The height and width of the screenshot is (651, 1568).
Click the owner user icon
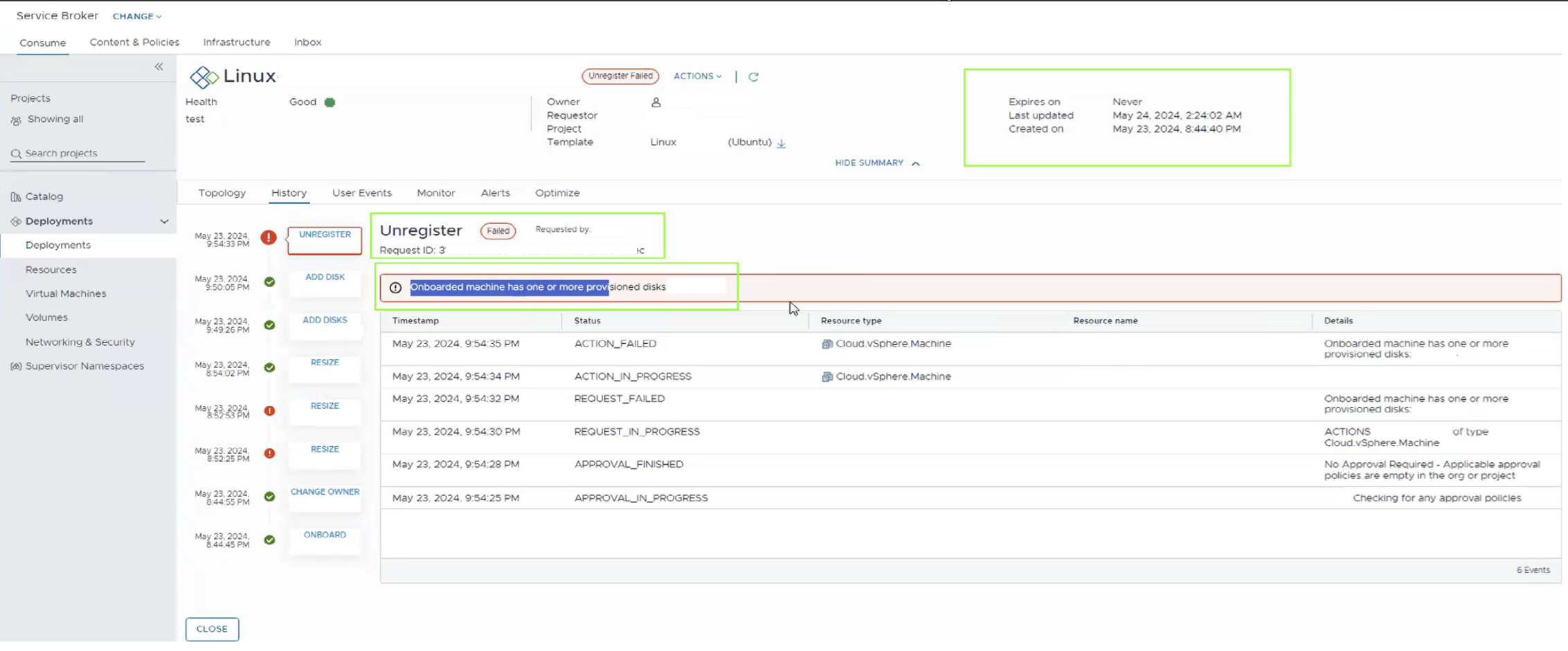656,102
